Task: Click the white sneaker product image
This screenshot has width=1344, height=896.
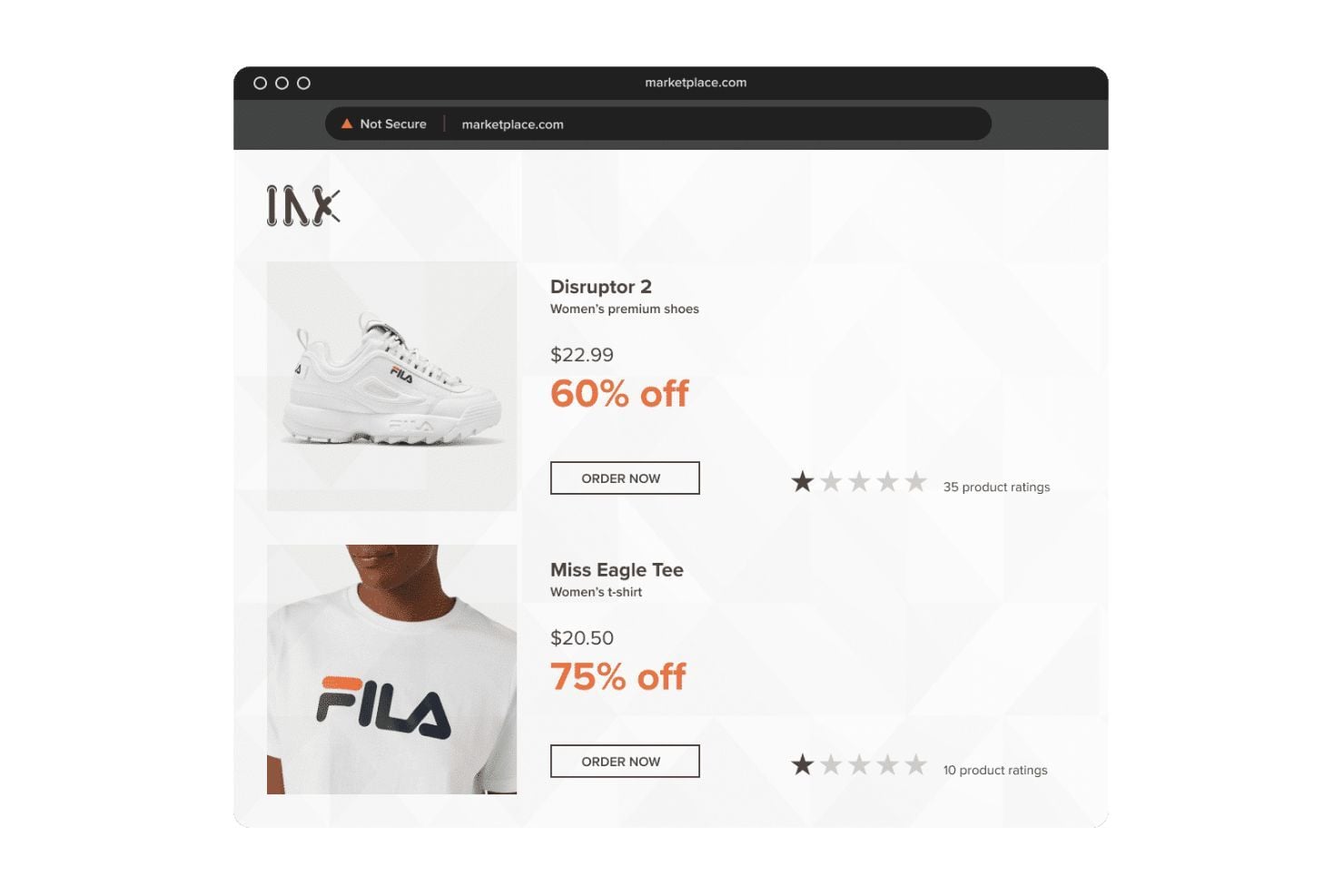Action: point(391,386)
